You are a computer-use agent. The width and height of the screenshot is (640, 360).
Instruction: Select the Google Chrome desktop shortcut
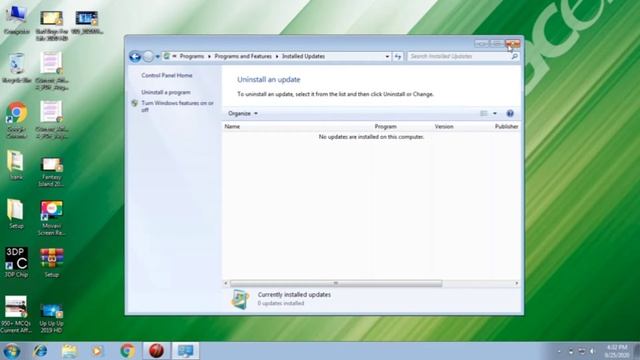[16, 120]
